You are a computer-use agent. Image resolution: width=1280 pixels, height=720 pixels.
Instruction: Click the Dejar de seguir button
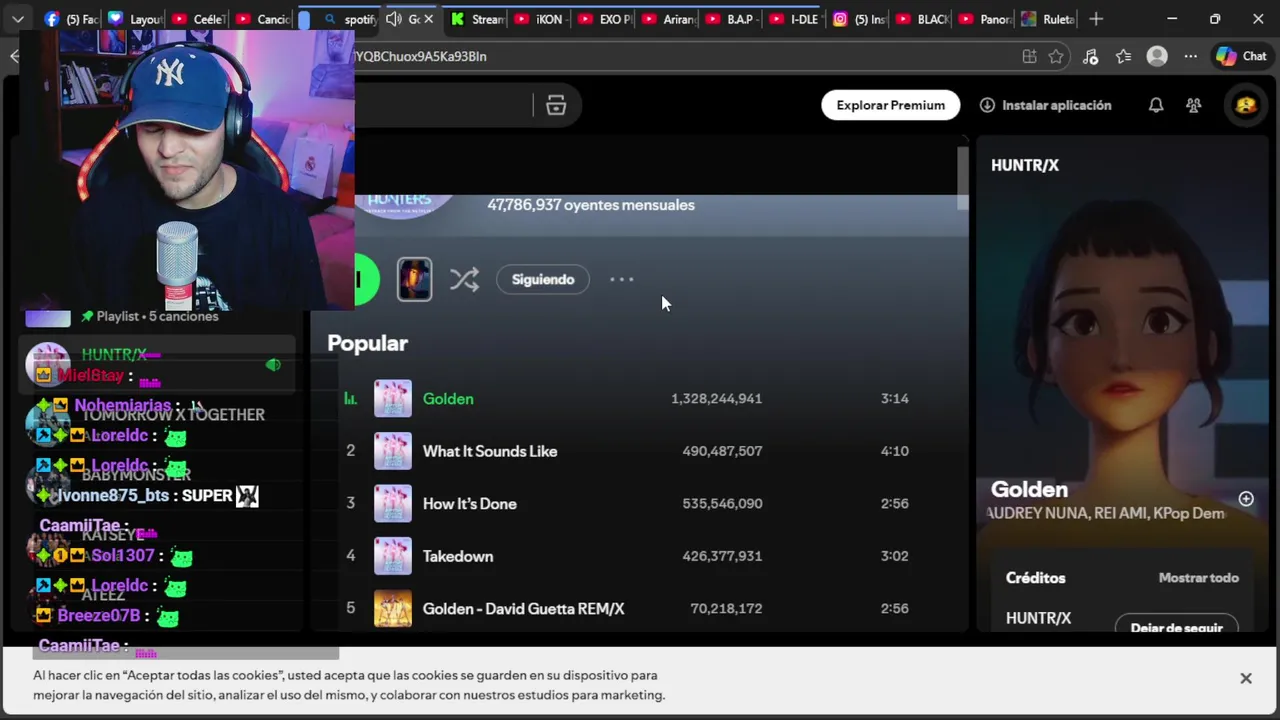click(x=1177, y=625)
